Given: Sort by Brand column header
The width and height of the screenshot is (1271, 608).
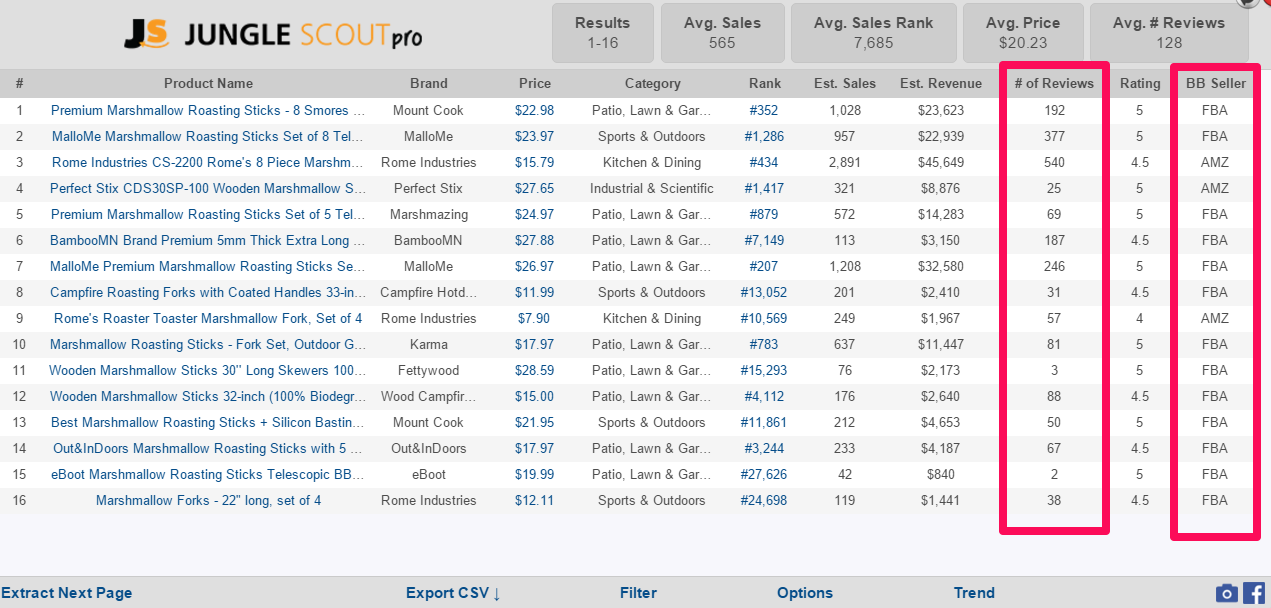Looking at the screenshot, I should [x=429, y=84].
